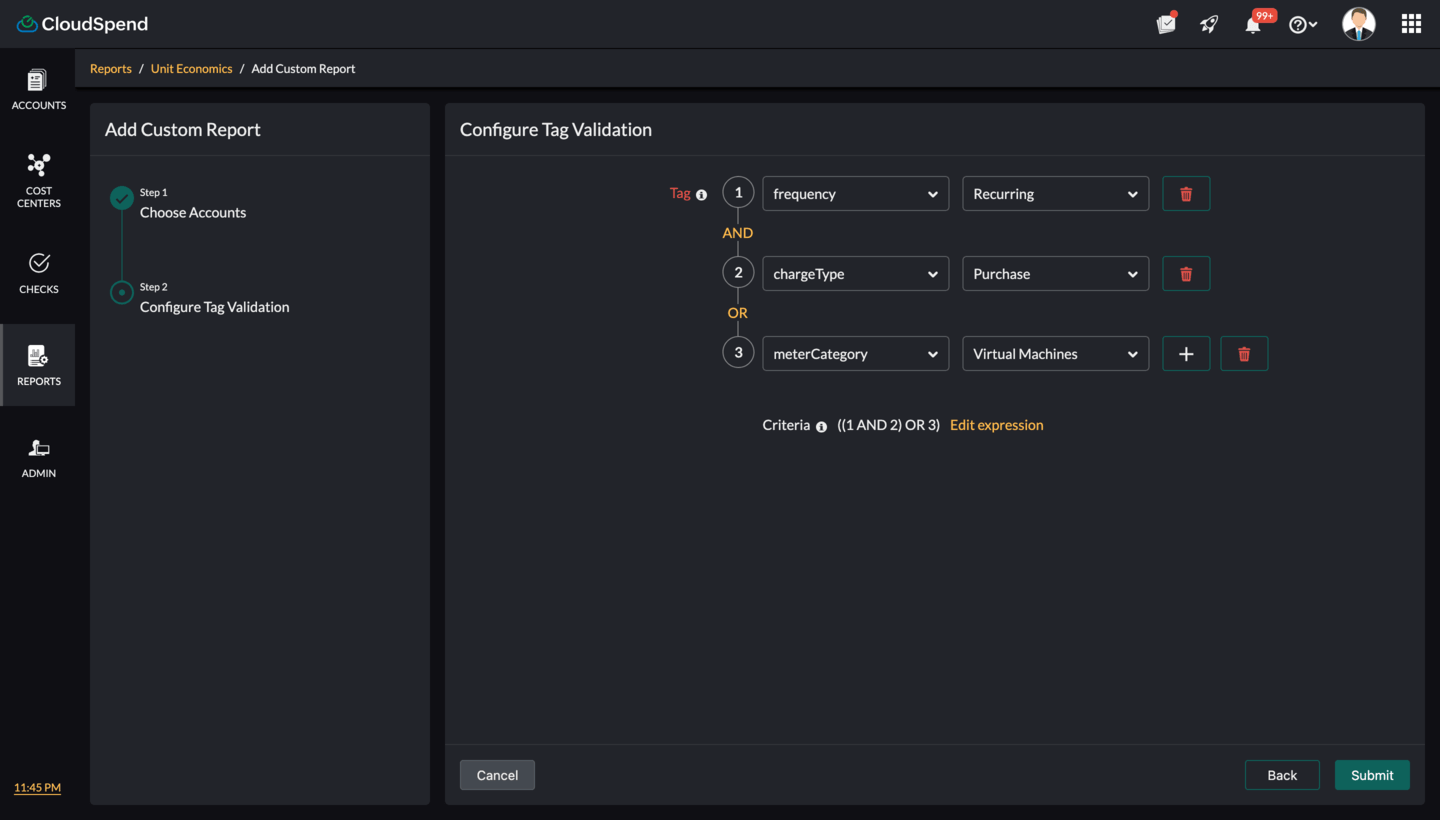The width and height of the screenshot is (1440, 820).
Task: Edit the criteria expression
Action: click(996, 424)
